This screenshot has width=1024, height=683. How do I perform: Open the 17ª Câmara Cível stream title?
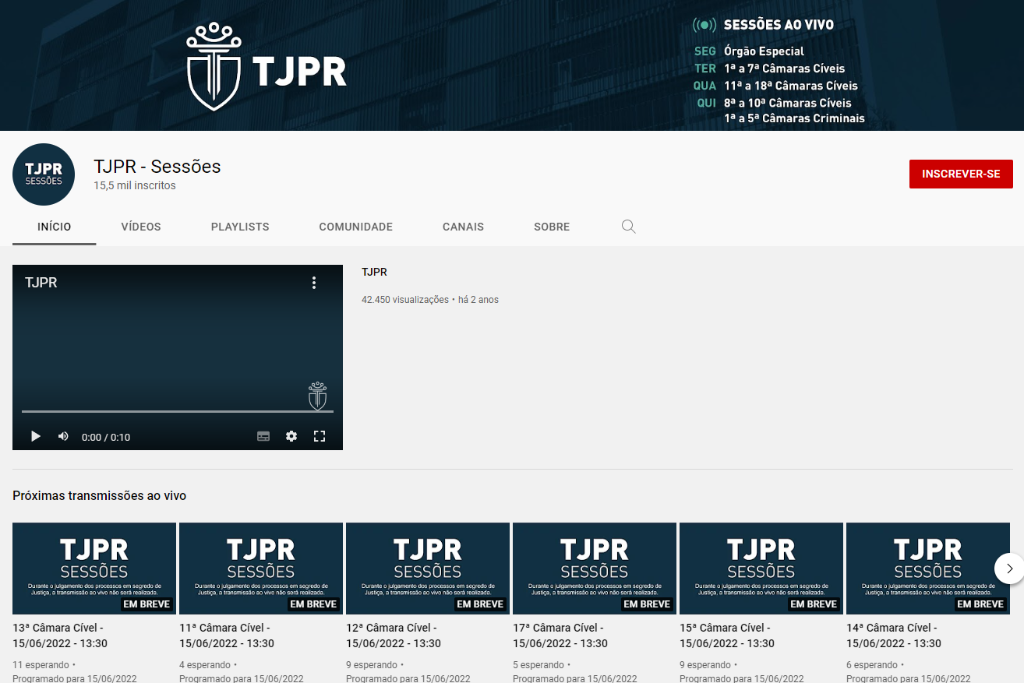pos(560,635)
